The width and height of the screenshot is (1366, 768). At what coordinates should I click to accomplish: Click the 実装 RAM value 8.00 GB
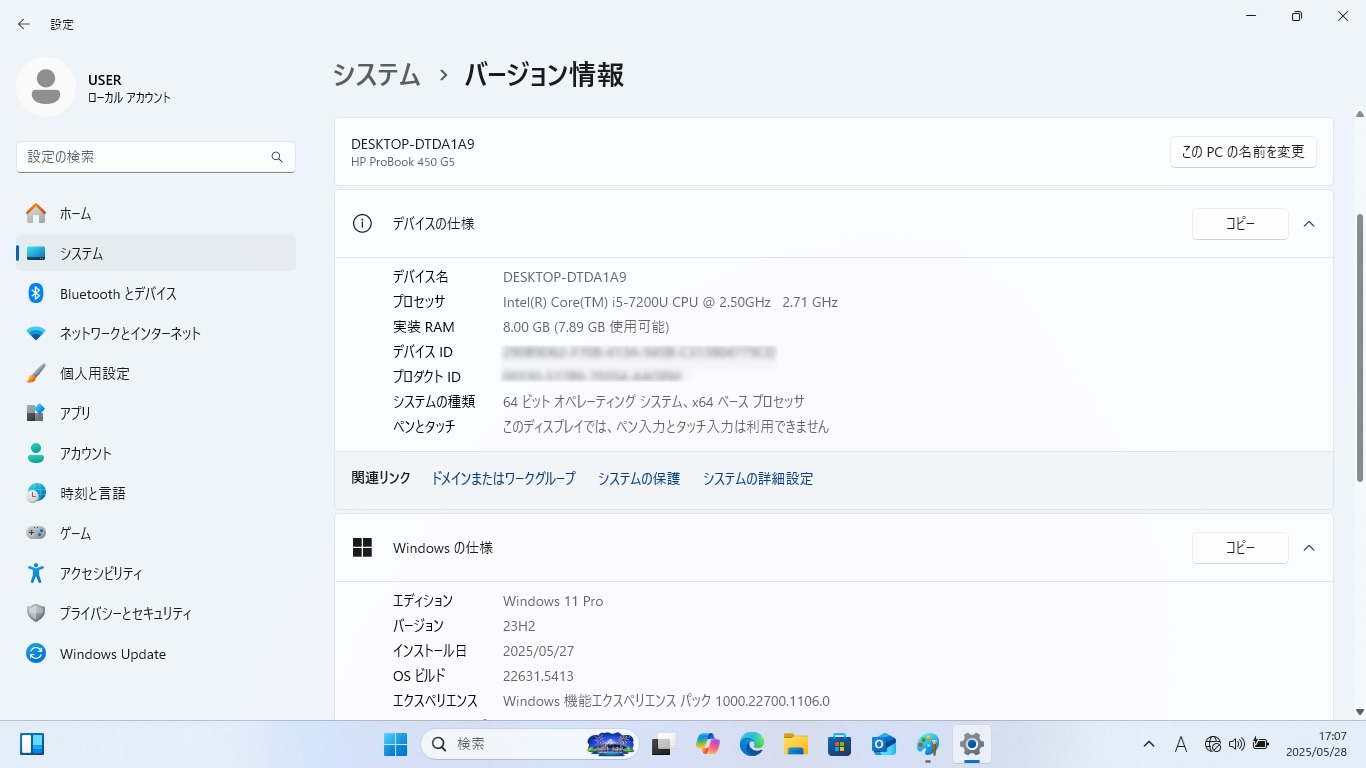(586, 327)
